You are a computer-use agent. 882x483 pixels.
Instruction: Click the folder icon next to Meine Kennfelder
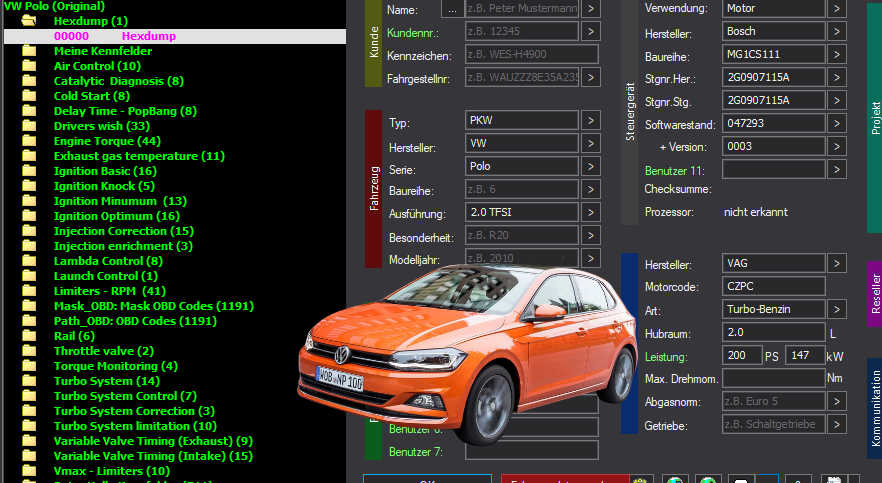(29, 51)
